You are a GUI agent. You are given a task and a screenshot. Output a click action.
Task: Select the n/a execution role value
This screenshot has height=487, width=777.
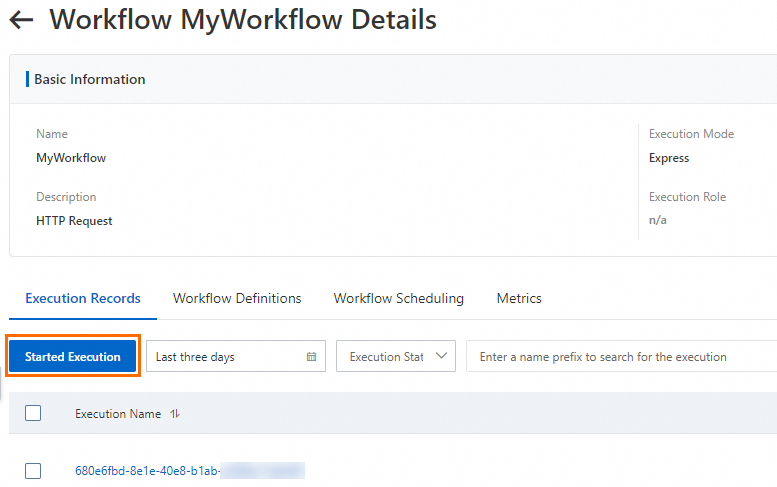click(658, 220)
